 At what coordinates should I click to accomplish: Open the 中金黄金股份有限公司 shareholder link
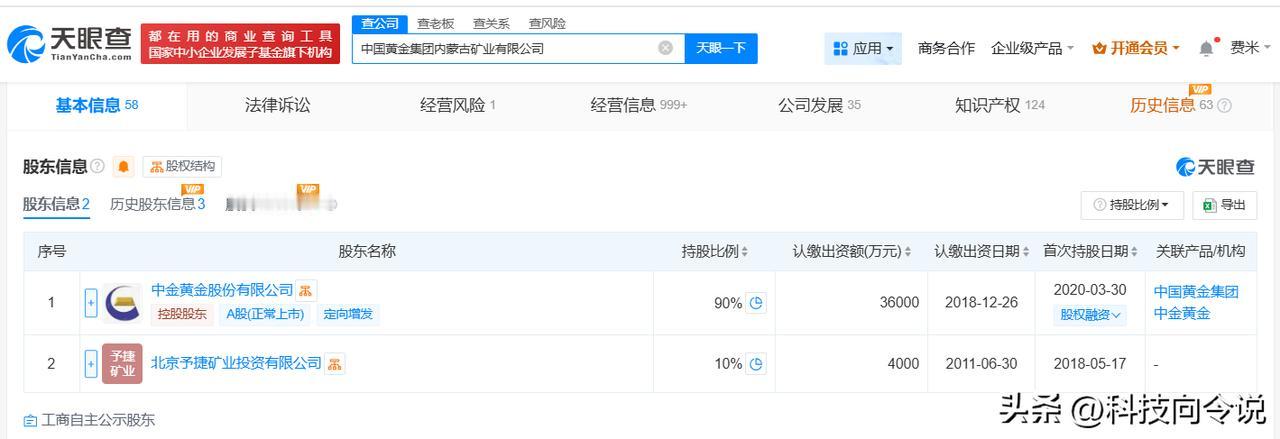pos(222,290)
